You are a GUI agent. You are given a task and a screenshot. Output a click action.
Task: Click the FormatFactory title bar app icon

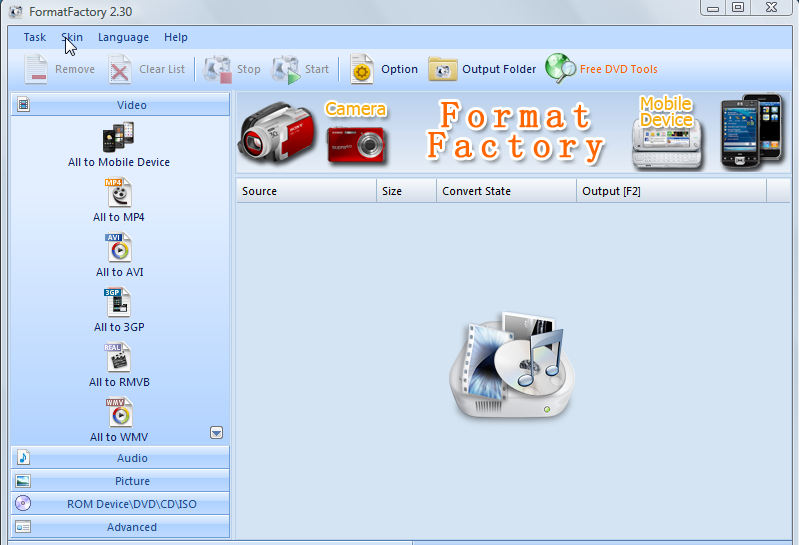(x=16, y=11)
